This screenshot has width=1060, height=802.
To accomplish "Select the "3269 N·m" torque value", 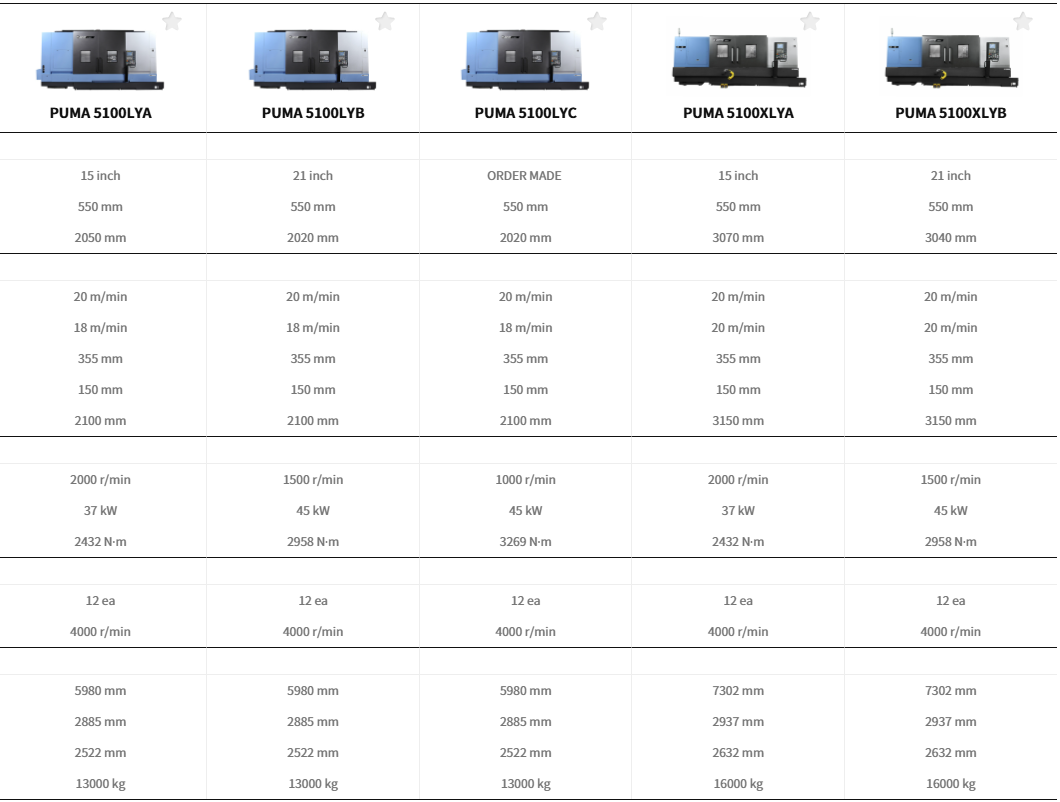I will 525,542.
